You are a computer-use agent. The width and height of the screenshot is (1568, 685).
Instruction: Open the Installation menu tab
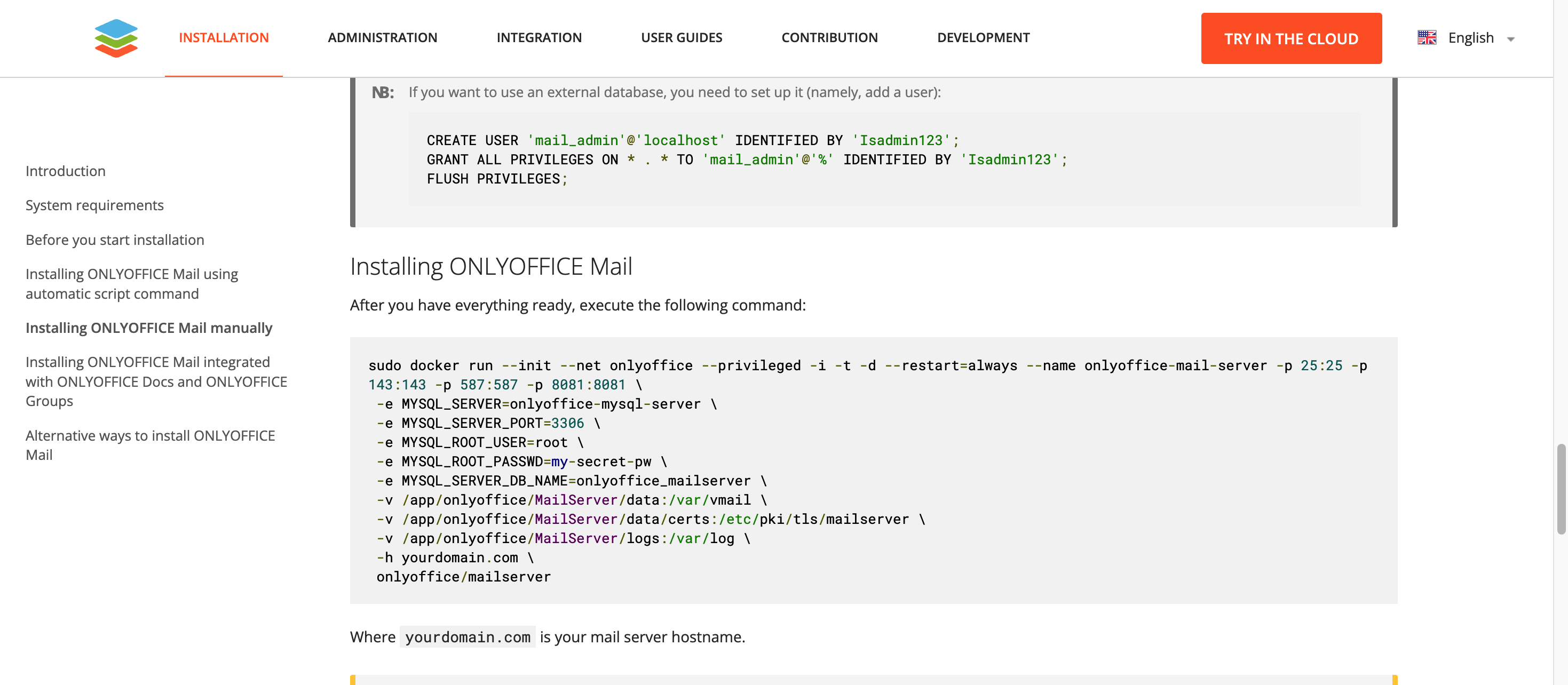224,38
